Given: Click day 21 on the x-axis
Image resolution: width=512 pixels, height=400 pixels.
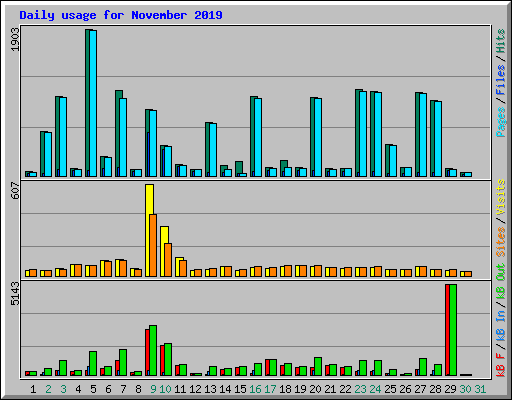Looking at the screenshot, I should pos(330,389).
